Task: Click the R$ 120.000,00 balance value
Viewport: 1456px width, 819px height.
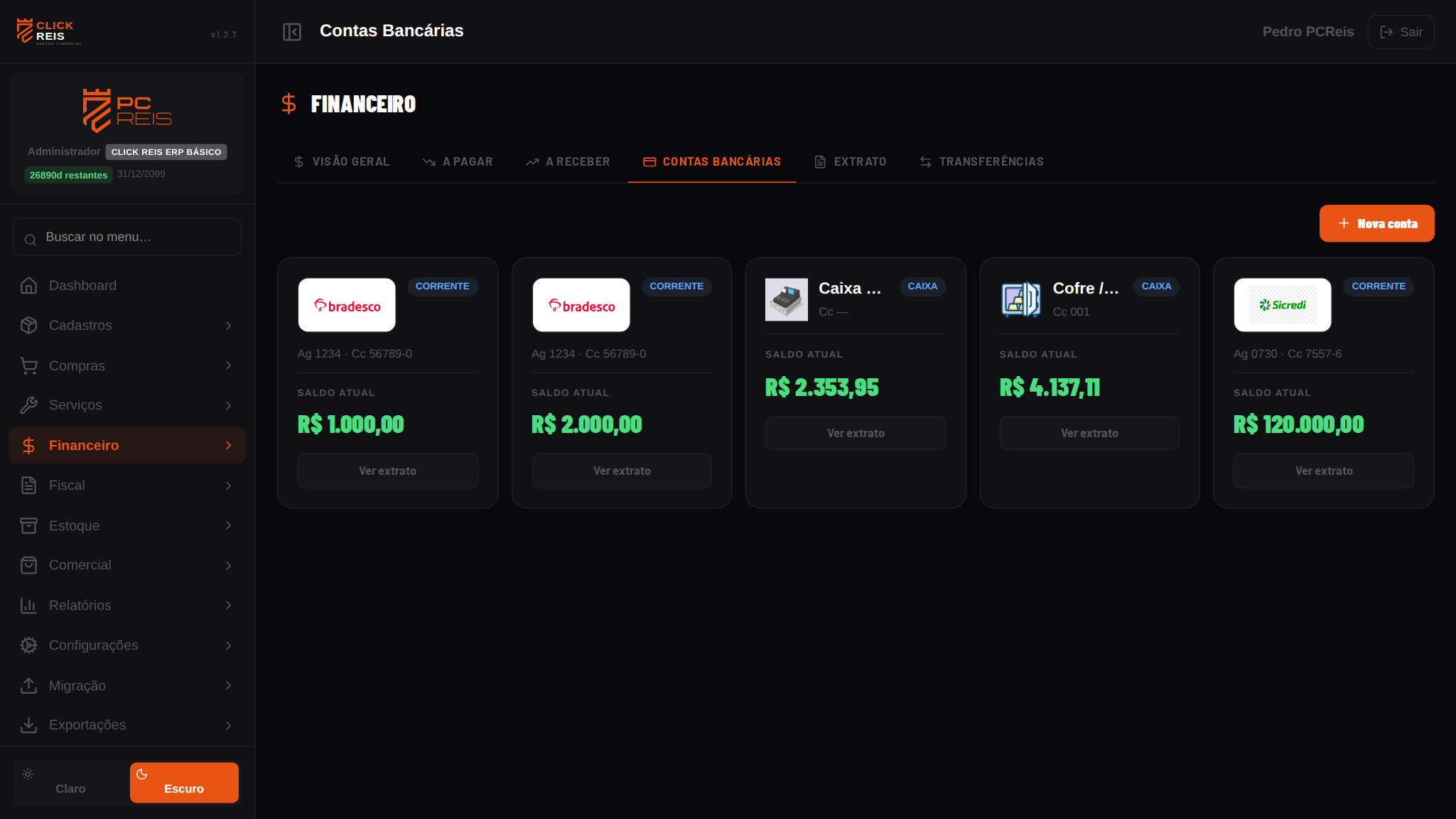Action: click(1298, 424)
